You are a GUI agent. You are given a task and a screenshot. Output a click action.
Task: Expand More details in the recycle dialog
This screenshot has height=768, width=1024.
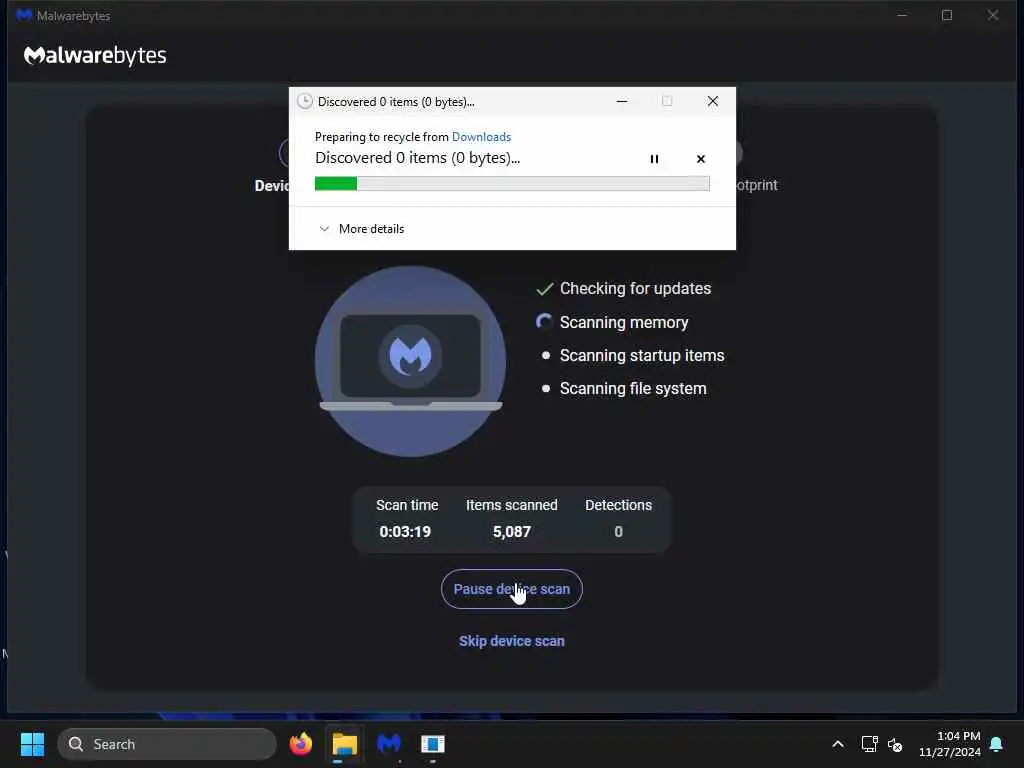[x=361, y=229]
